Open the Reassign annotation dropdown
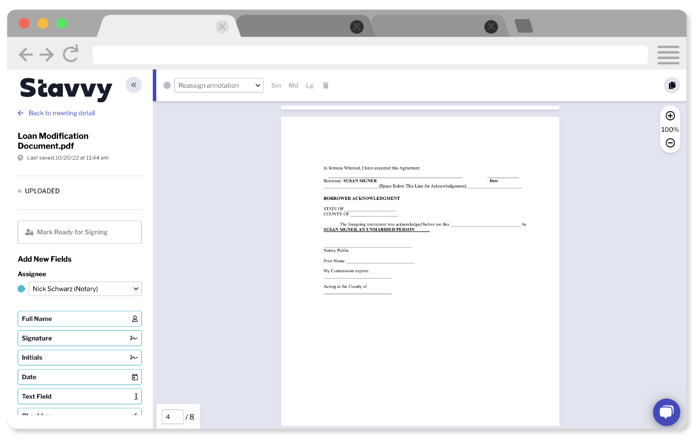Image resolution: width=700 pixels, height=442 pixels. pos(218,86)
